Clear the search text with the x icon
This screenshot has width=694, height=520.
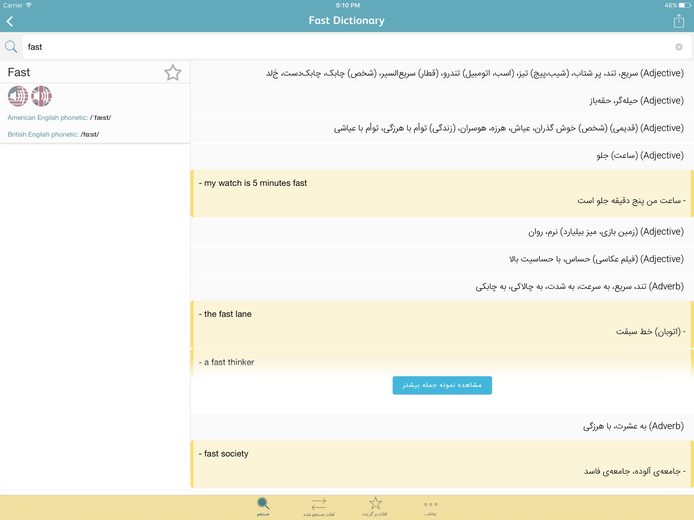pos(679,47)
